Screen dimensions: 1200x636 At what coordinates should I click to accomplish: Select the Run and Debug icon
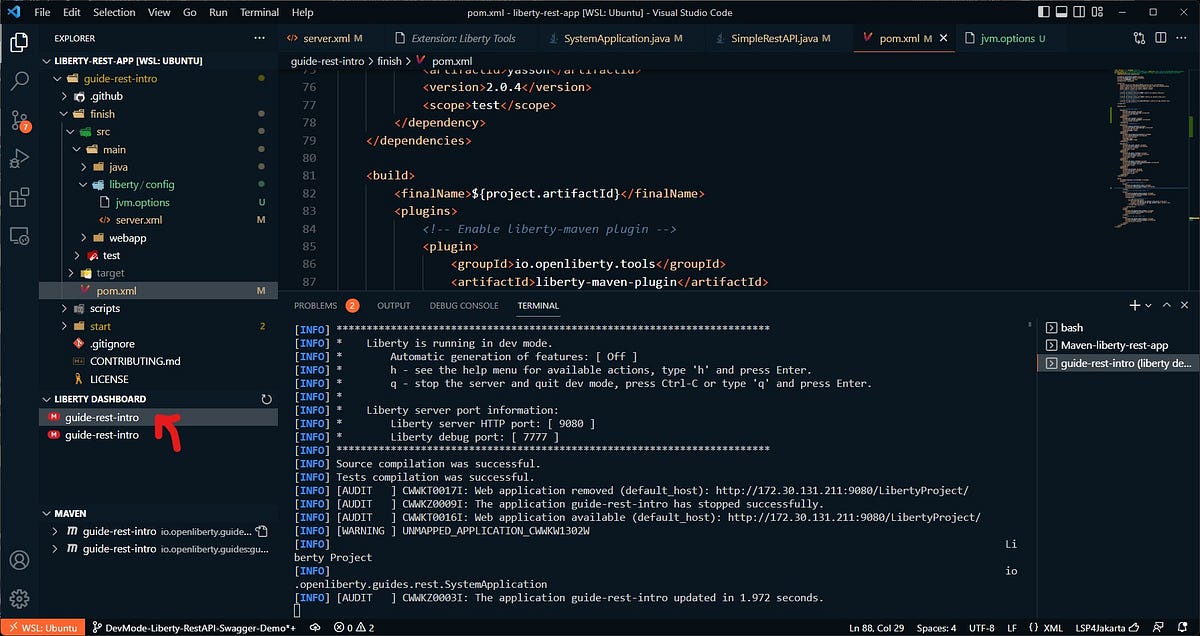click(20, 160)
